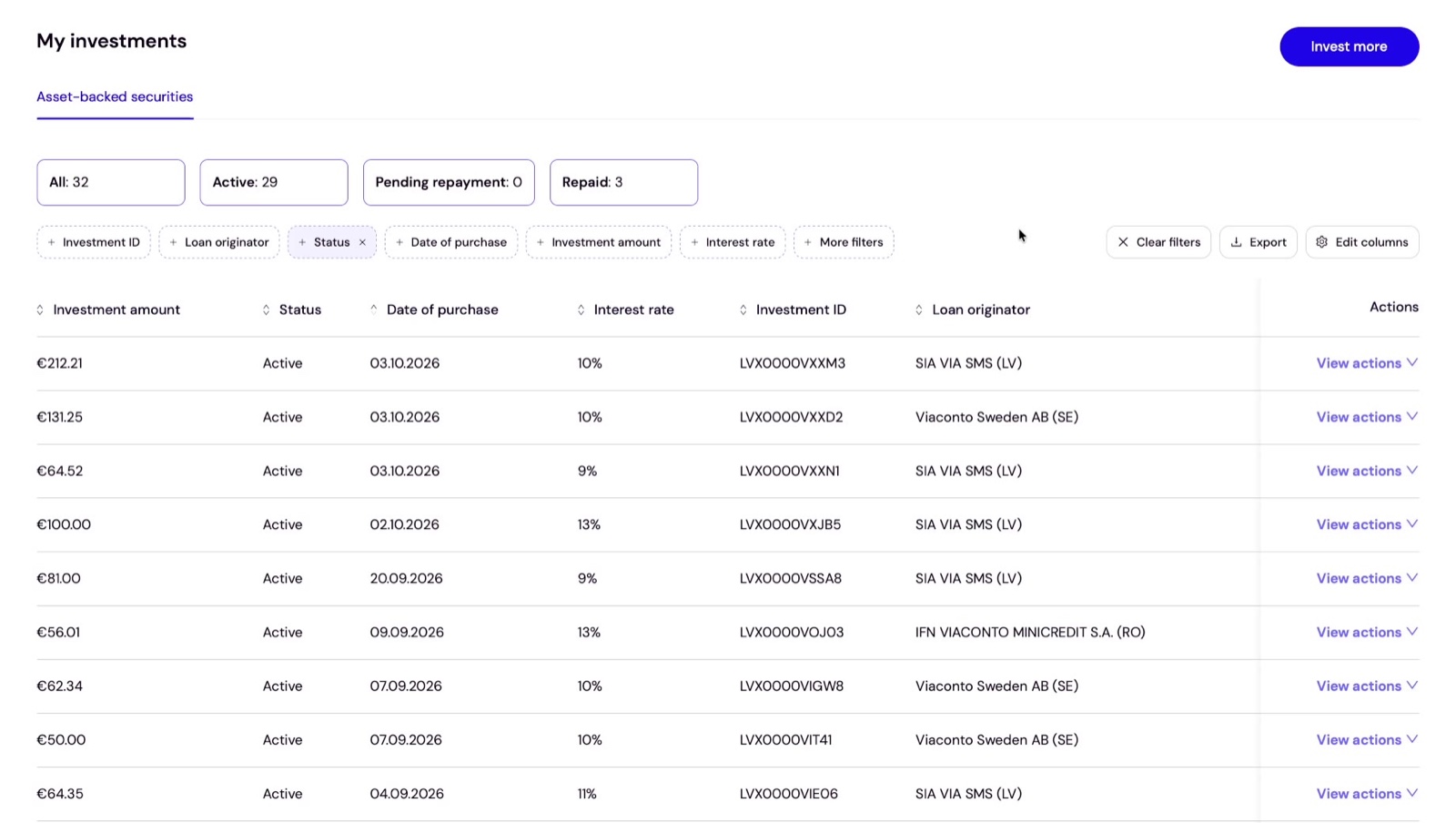Add the Investment amount filter
The height and width of the screenshot is (823, 1456).
pyautogui.click(x=599, y=242)
